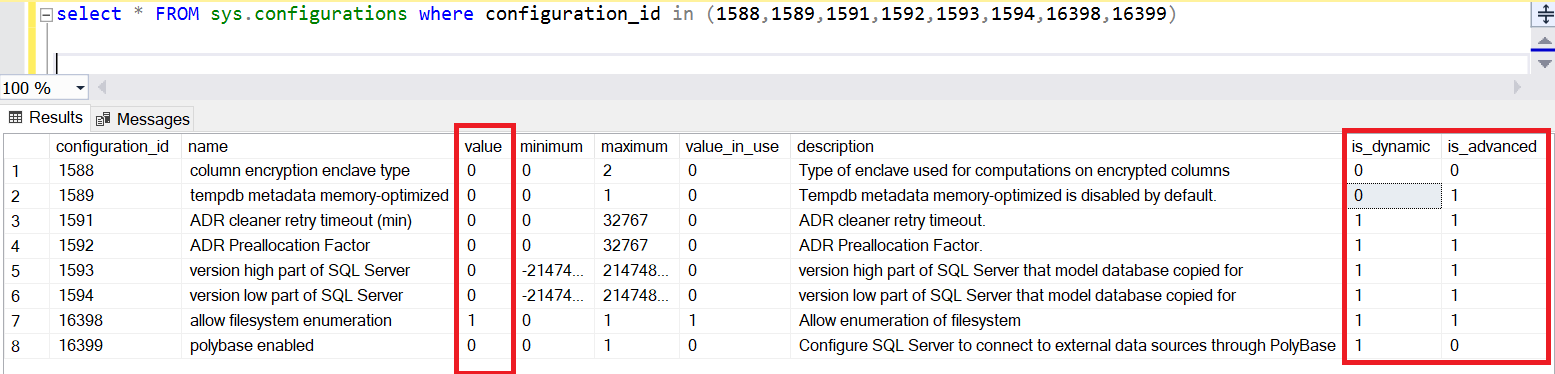This screenshot has height=374, width=1555.
Task: Switch to the Results tab
Action: pyautogui.click(x=46, y=118)
